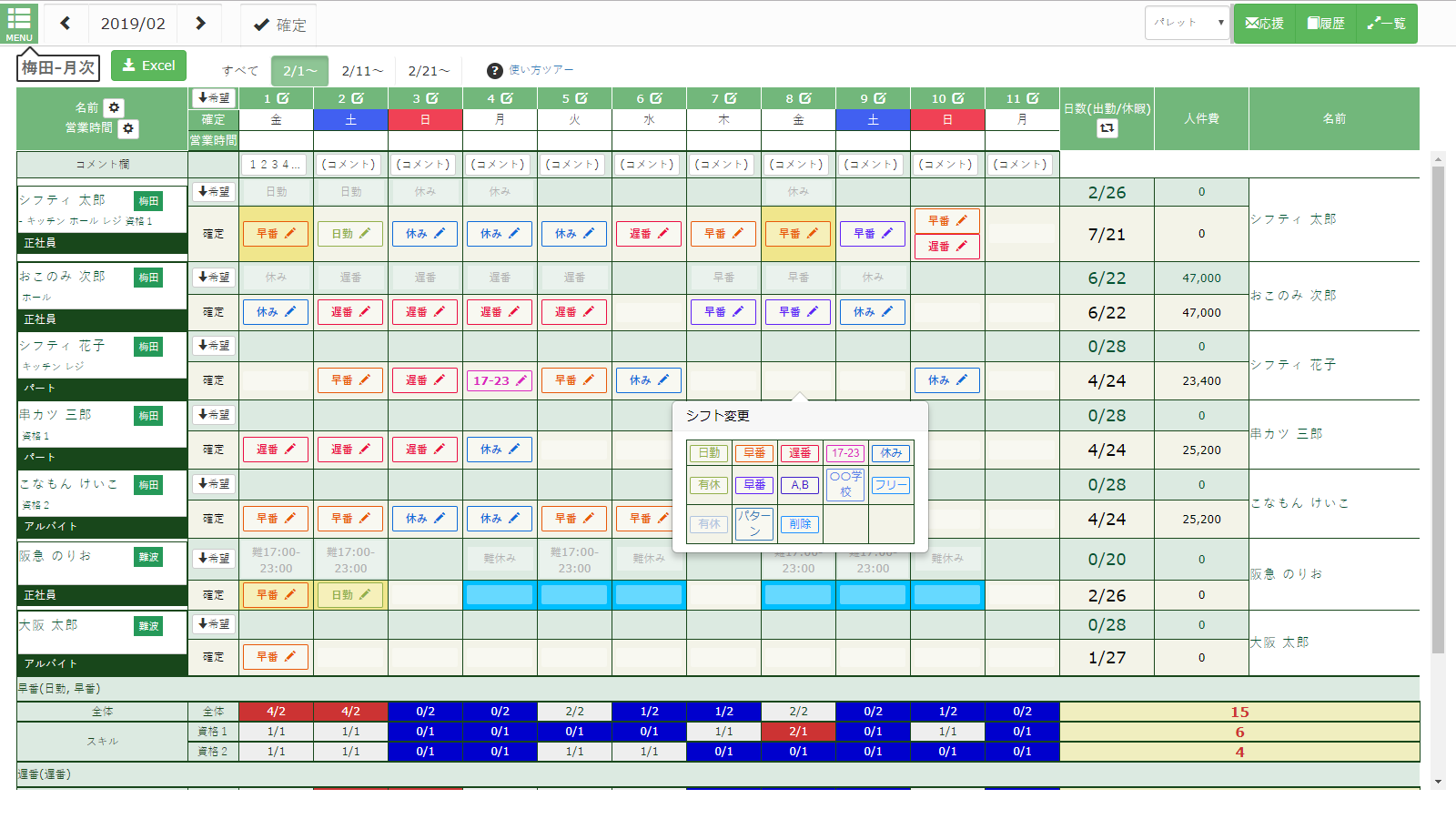Go to previous month with left arrow

(x=65, y=24)
